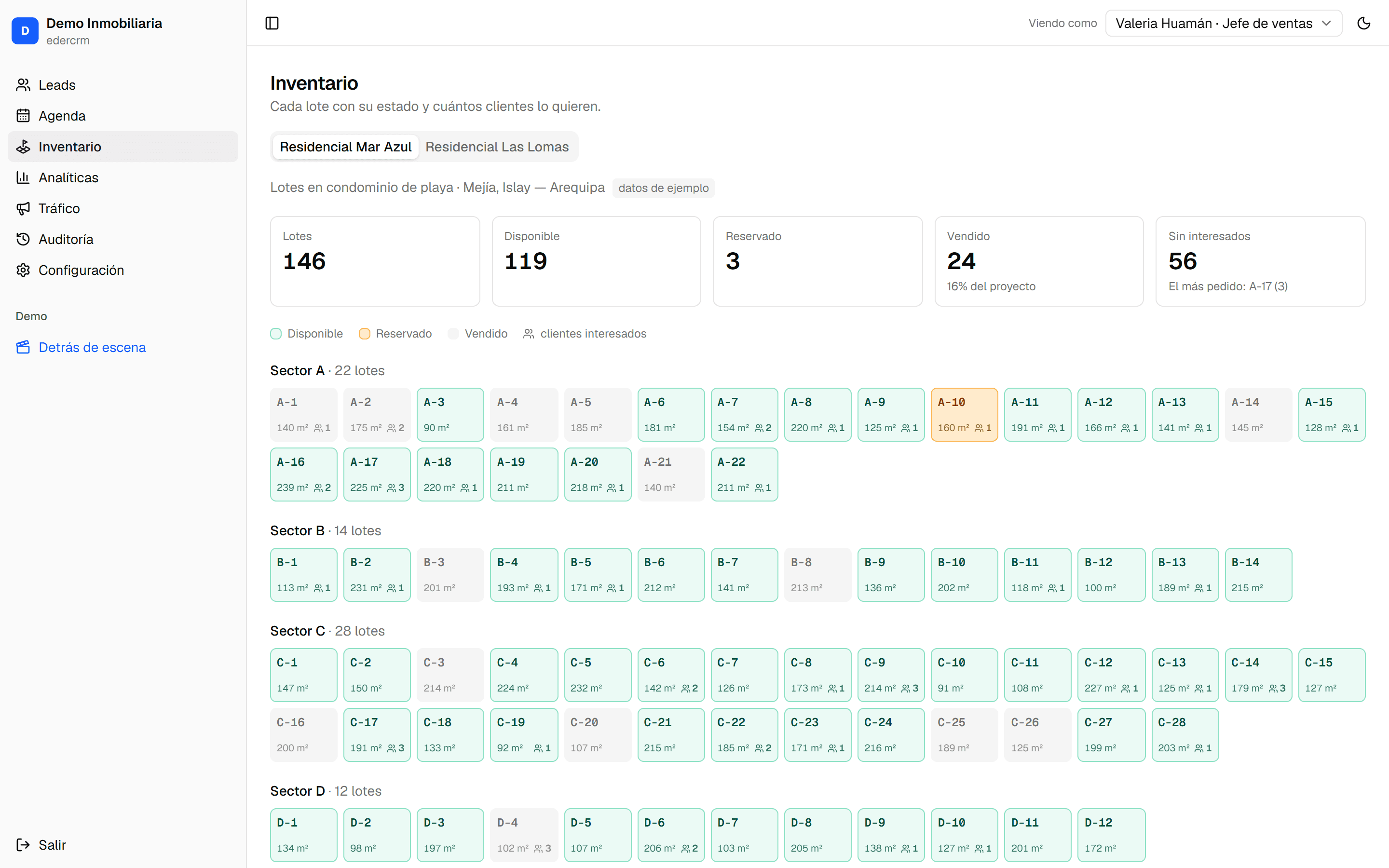Image resolution: width=1389 pixels, height=868 pixels.
Task: Click interested clients icon on lot A-17
Action: (x=392, y=488)
